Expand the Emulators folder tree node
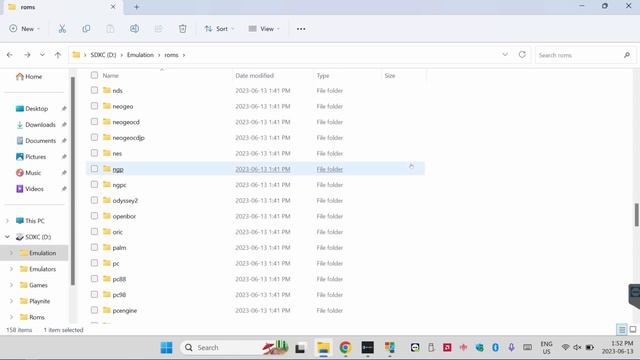The width and height of the screenshot is (640, 360). click(11, 269)
